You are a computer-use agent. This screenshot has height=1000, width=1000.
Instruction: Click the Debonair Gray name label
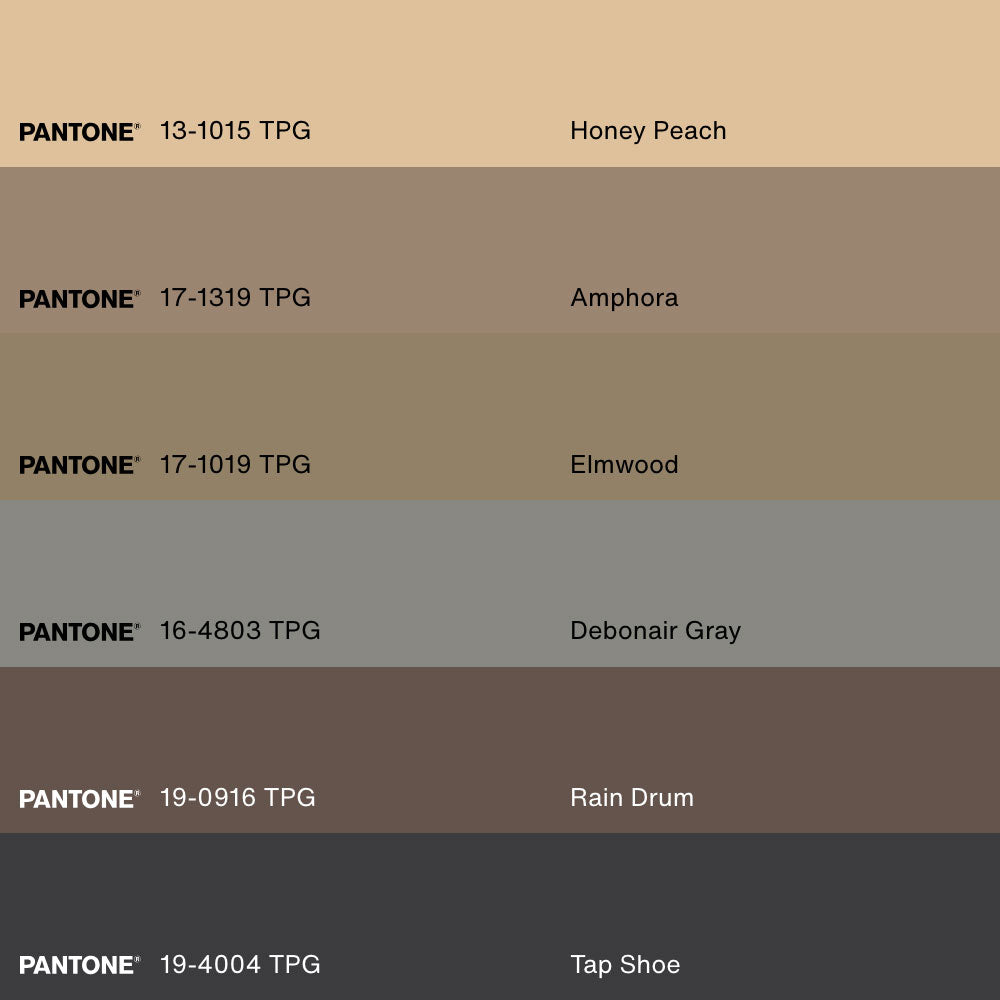point(655,631)
